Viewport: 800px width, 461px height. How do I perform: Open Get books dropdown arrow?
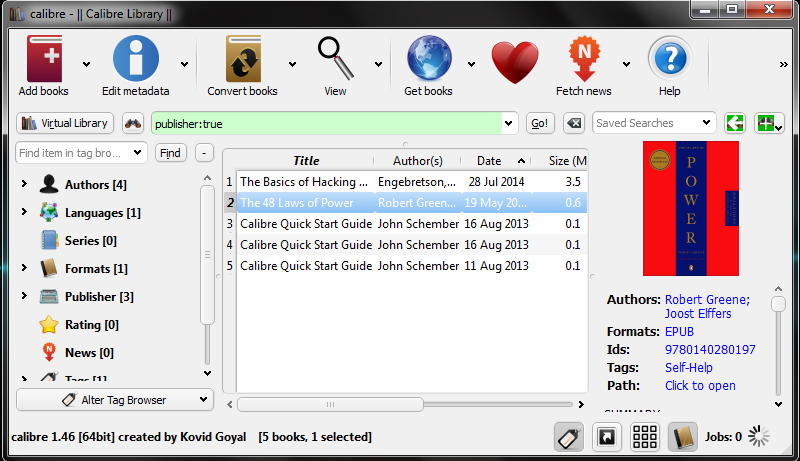point(471,64)
